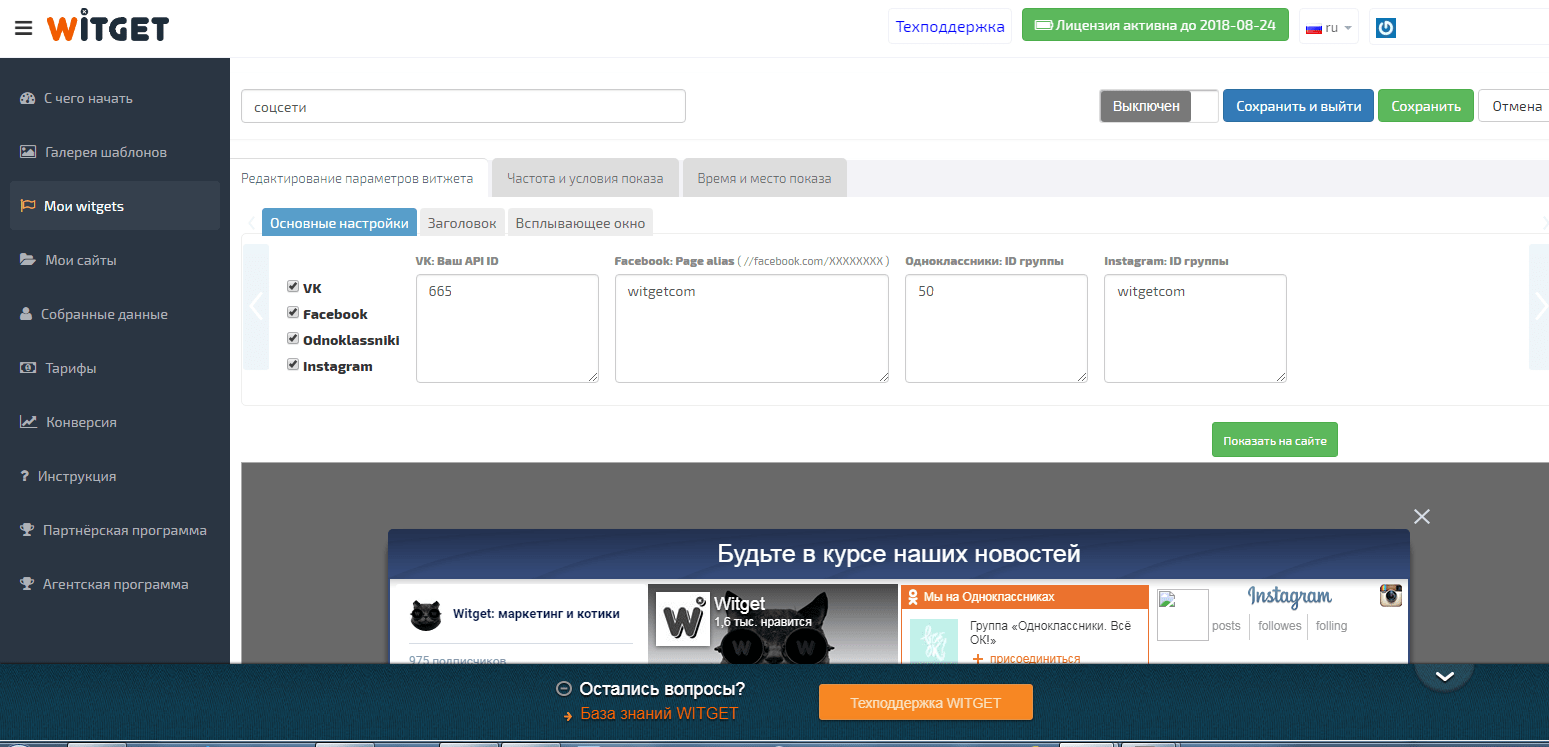The image size is (1549, 747).
Task: Open the База знаний WITGET link
Action: pos(659,714)
